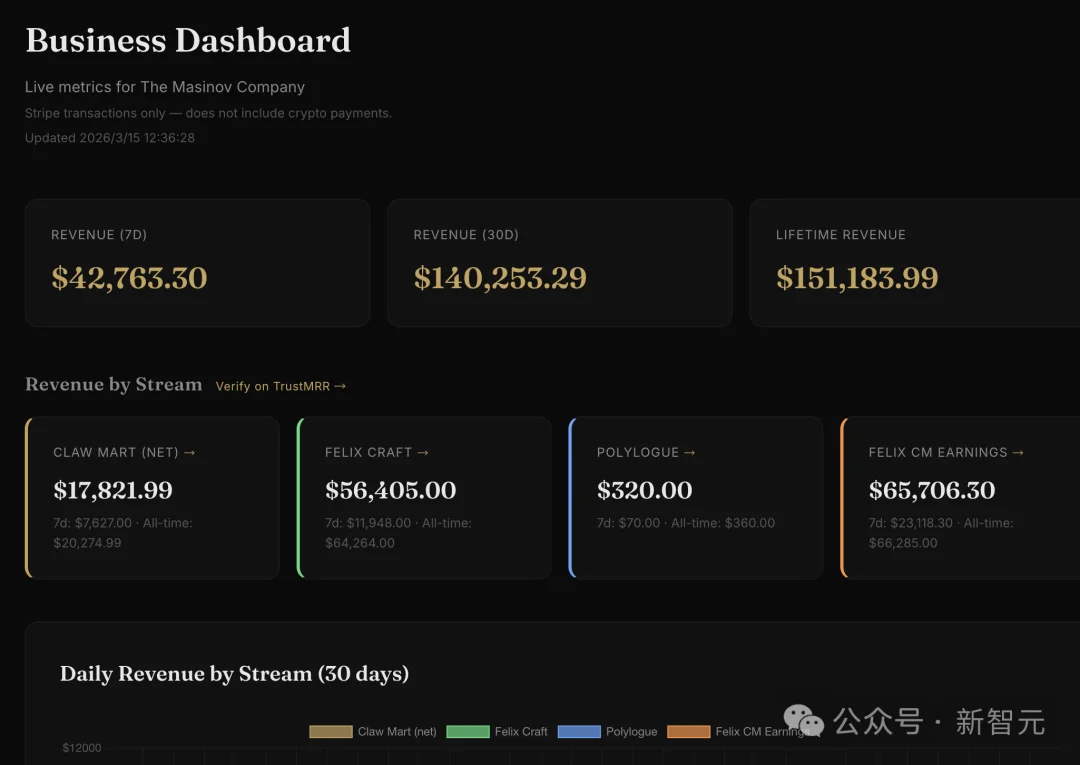Click the Business Dashboard page title
This screenshot has height=765, width=1080.
click(188, 41)
